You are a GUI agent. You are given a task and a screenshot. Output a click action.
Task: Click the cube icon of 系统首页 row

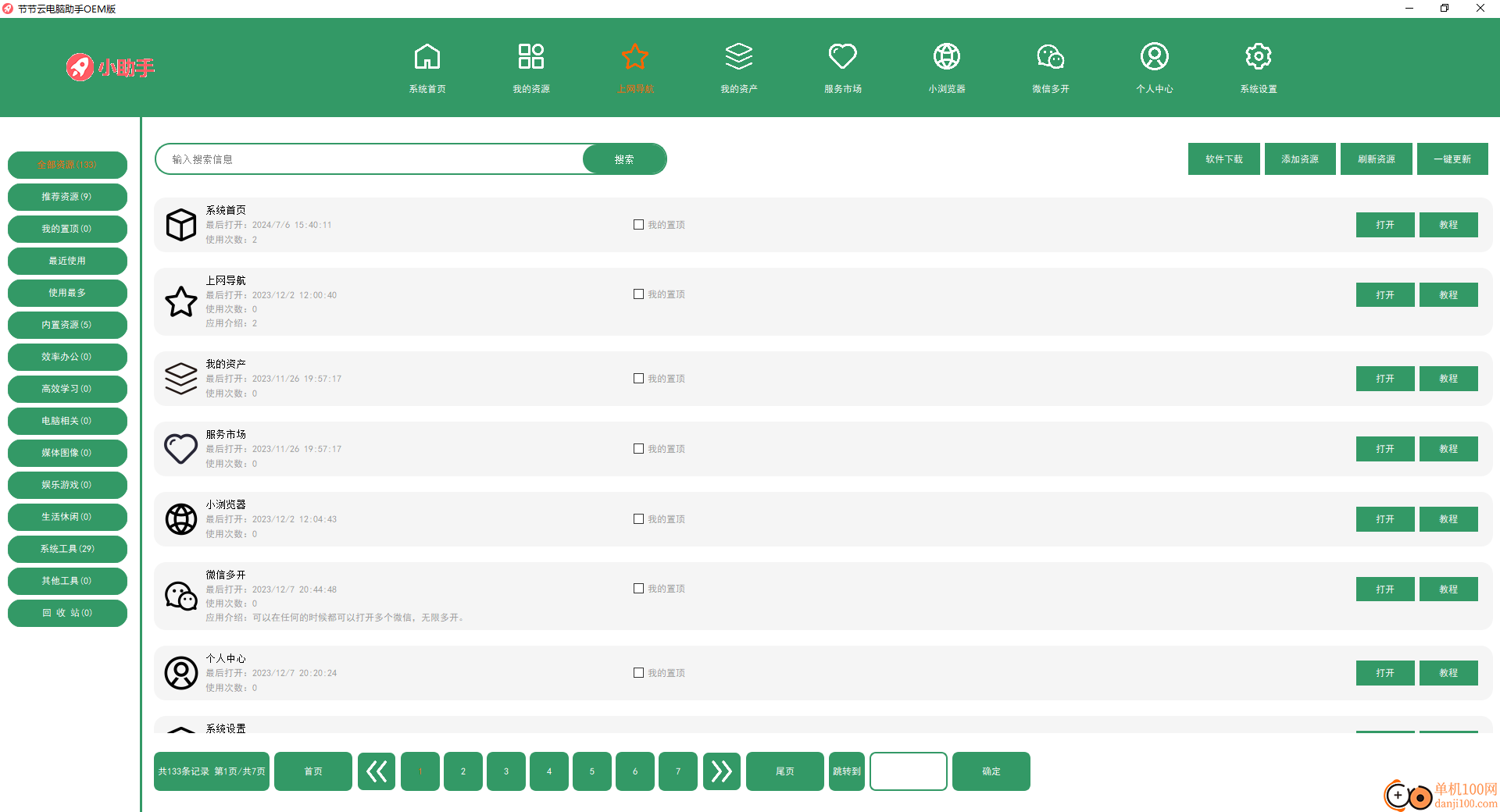coord(180,225)
